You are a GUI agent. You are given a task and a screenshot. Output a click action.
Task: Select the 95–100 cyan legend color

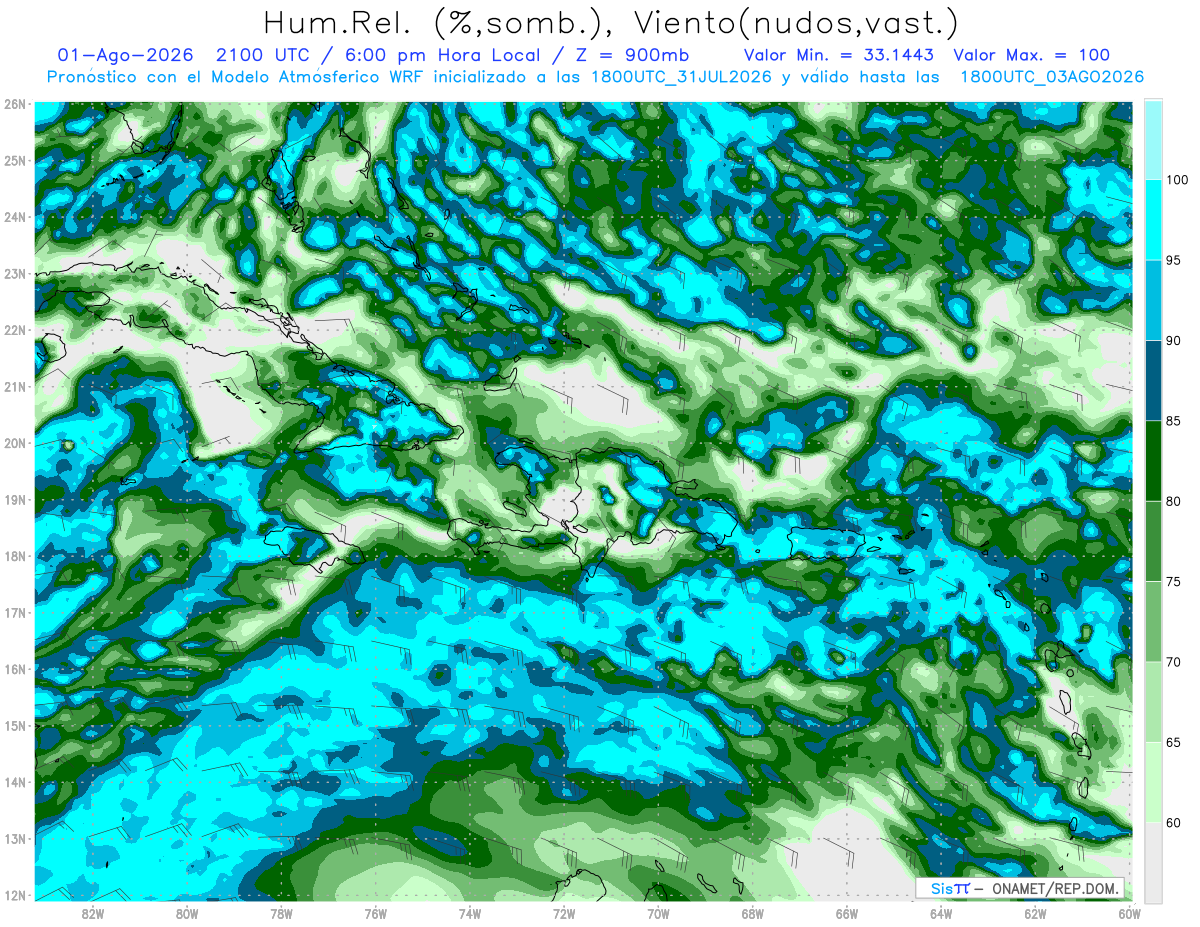1153,220
